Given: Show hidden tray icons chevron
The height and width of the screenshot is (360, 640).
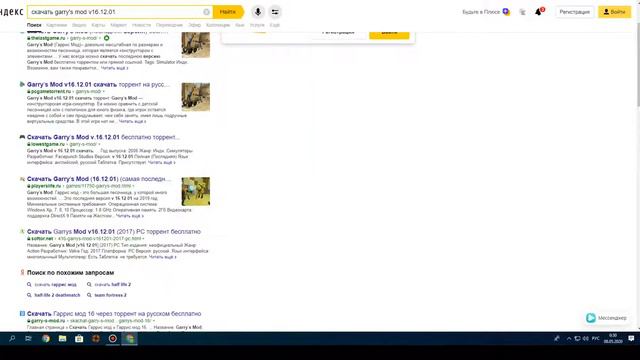Looking at the screenshot, I should coord(569,338).
